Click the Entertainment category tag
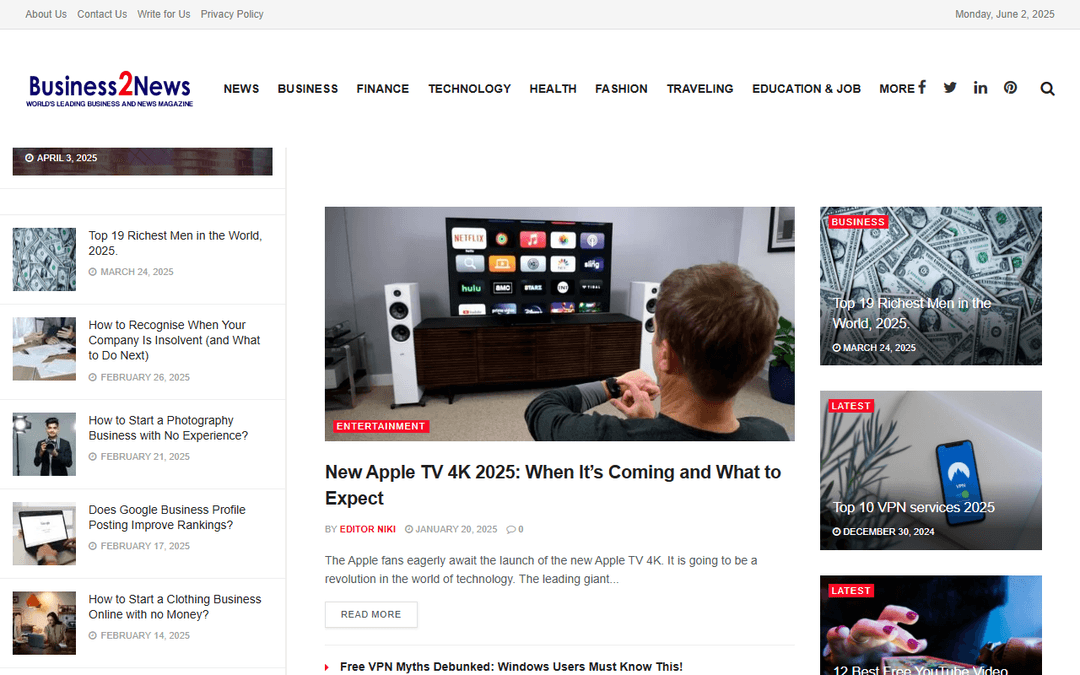 pyautogui.click(x=381, y=426)
